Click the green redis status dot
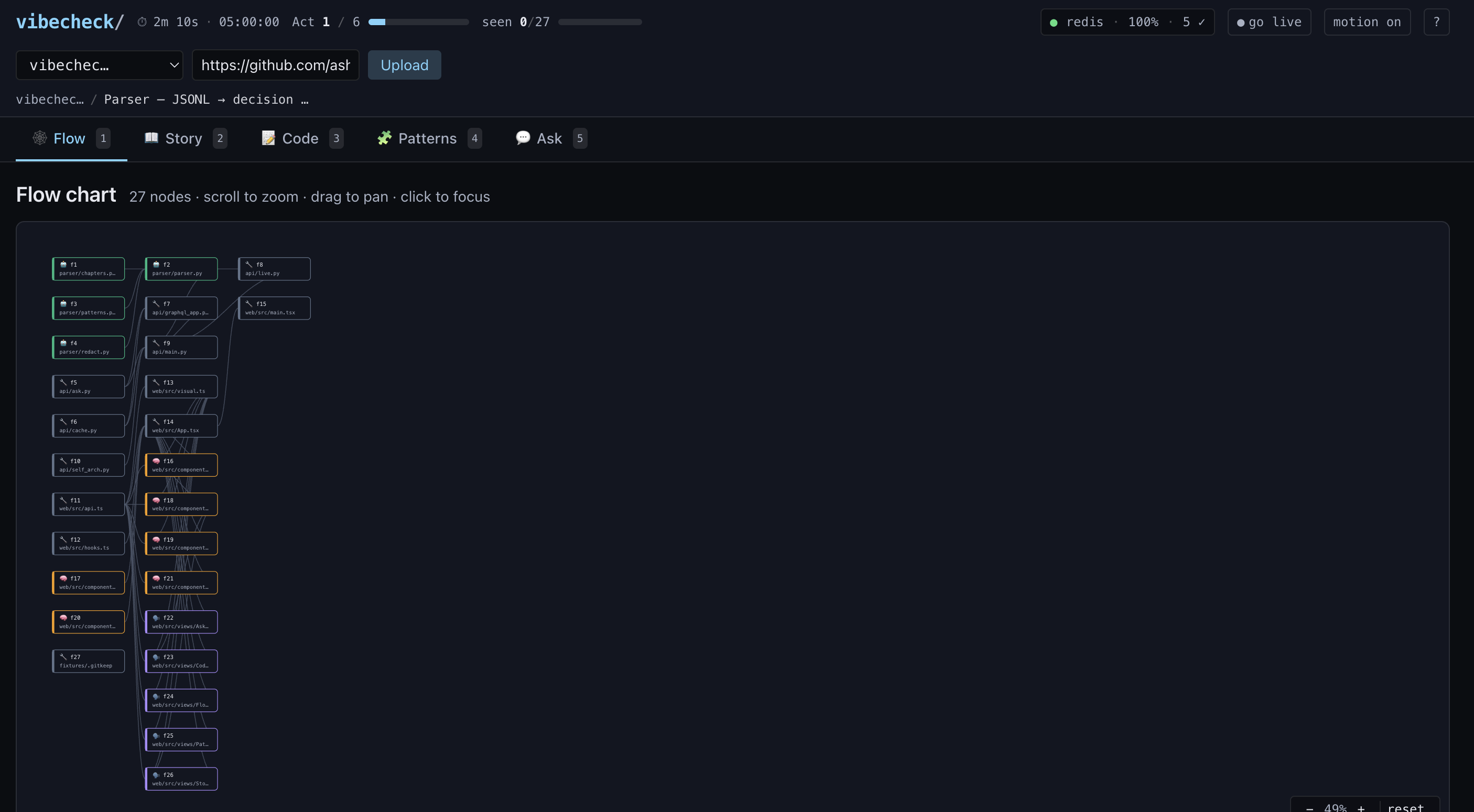Viewport: 1474px width, 812px height. 1054,23
